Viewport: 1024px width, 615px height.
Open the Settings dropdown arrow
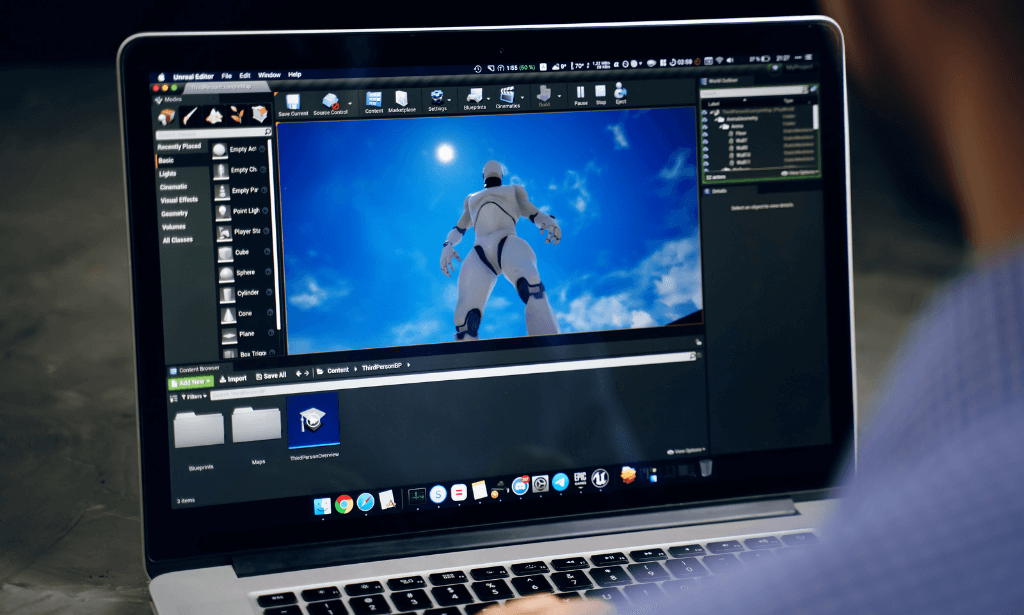[x=449, y=100]
